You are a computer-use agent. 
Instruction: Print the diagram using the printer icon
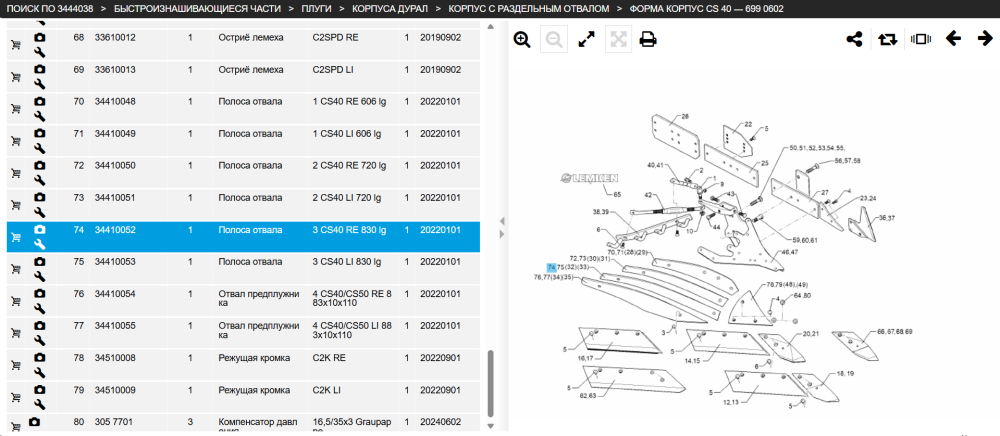(648, 40)
